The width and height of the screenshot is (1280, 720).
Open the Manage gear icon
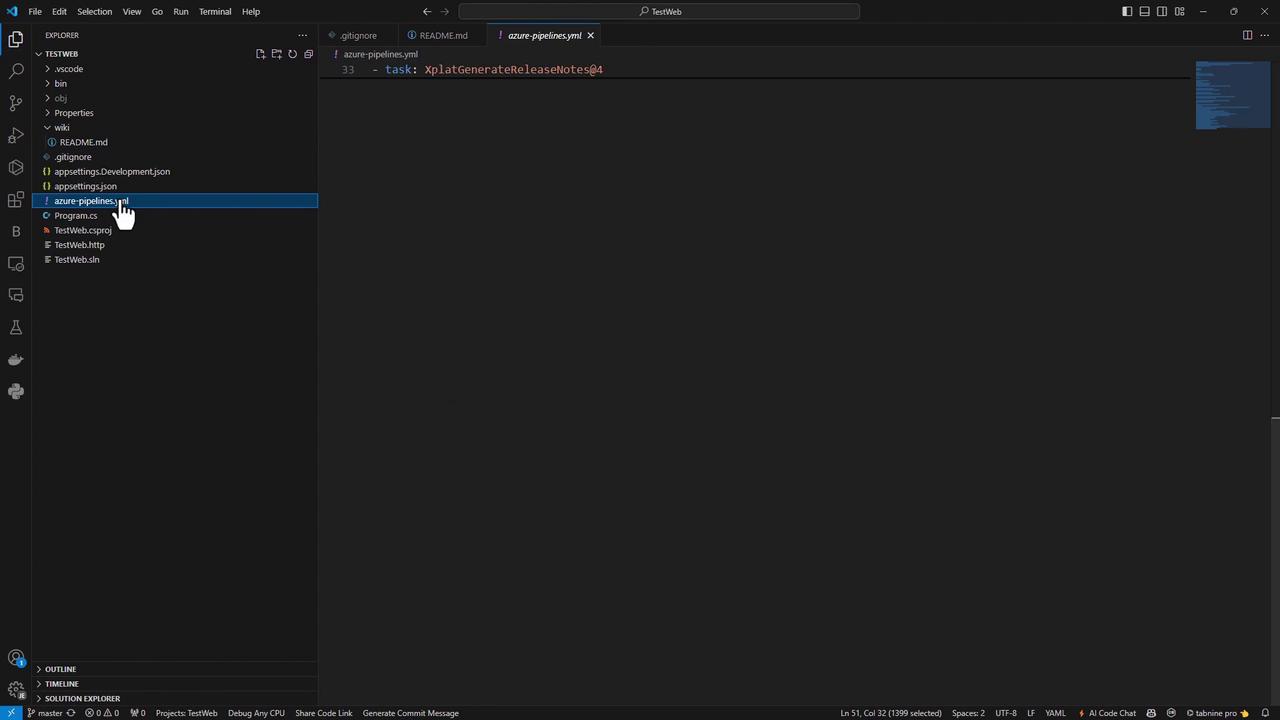point(16,689)
